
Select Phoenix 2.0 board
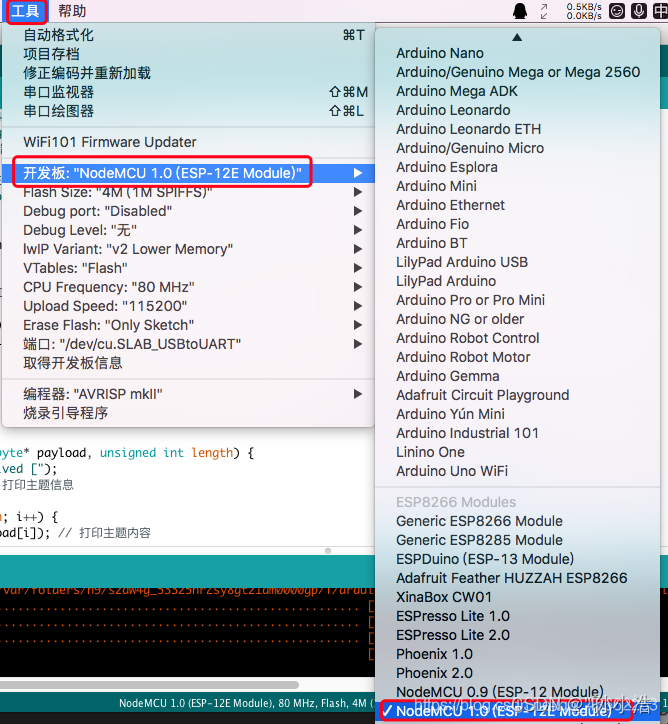coord(518,673)
